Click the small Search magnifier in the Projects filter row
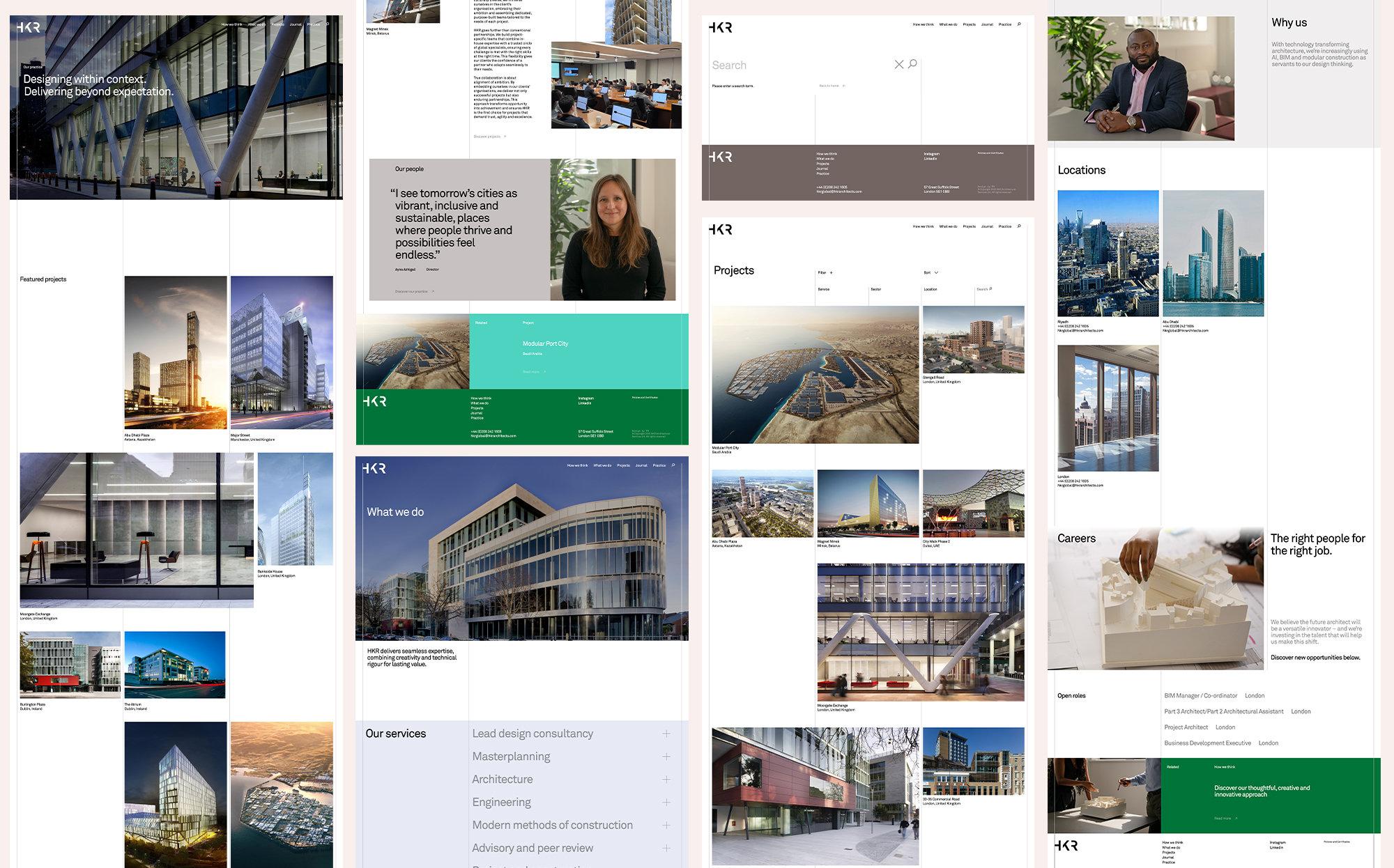This screenshot has width=1394, height=868. [x=990, y=289]
